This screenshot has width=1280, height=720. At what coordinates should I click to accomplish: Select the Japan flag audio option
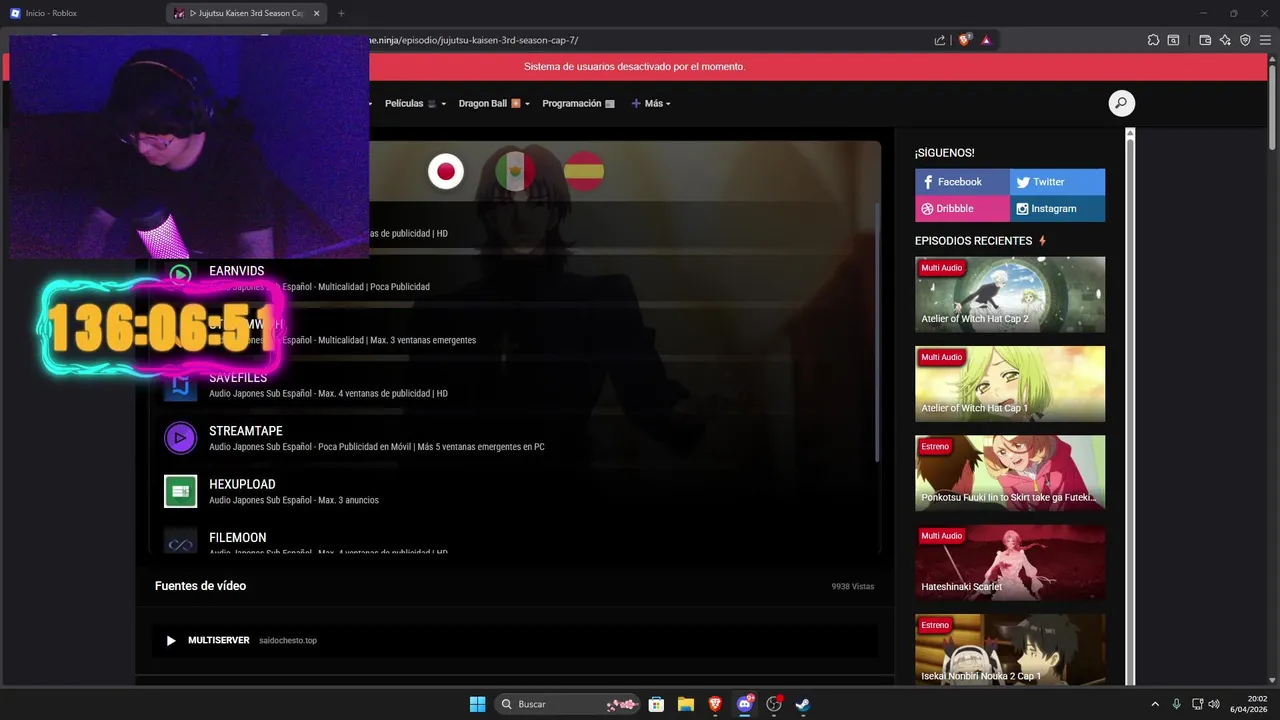(446, 171)
